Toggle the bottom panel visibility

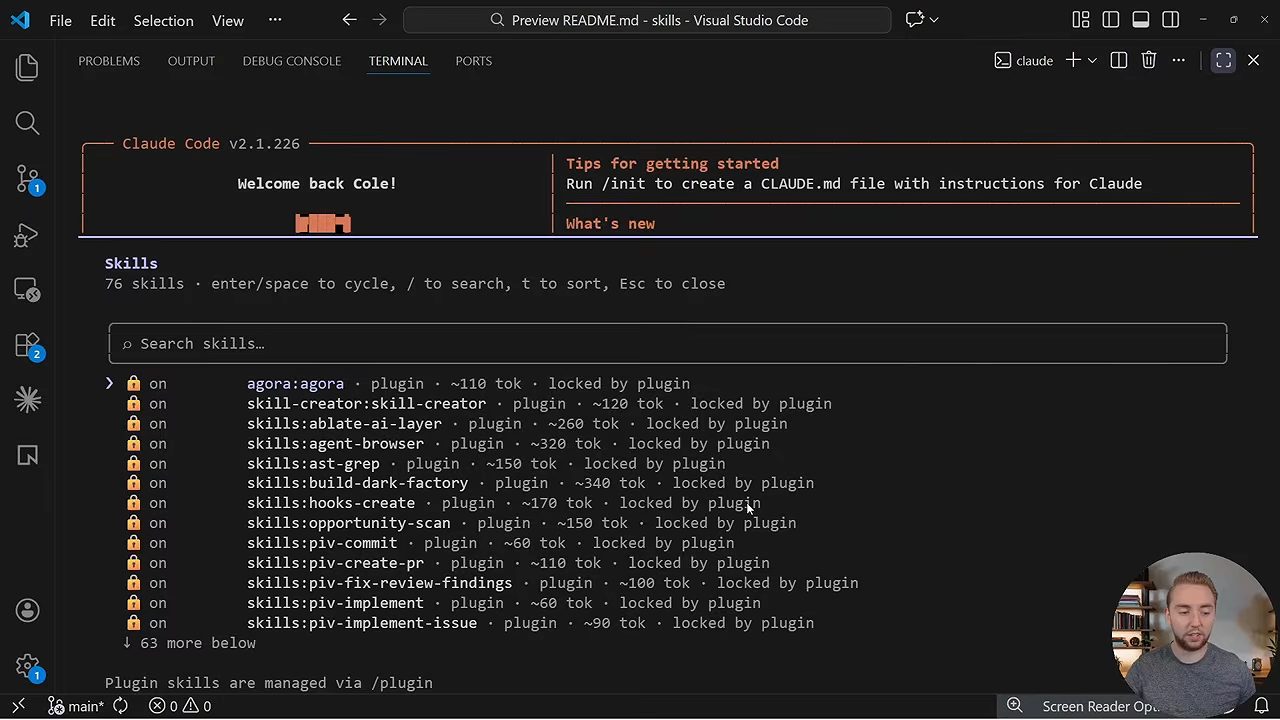point(1141,20)
